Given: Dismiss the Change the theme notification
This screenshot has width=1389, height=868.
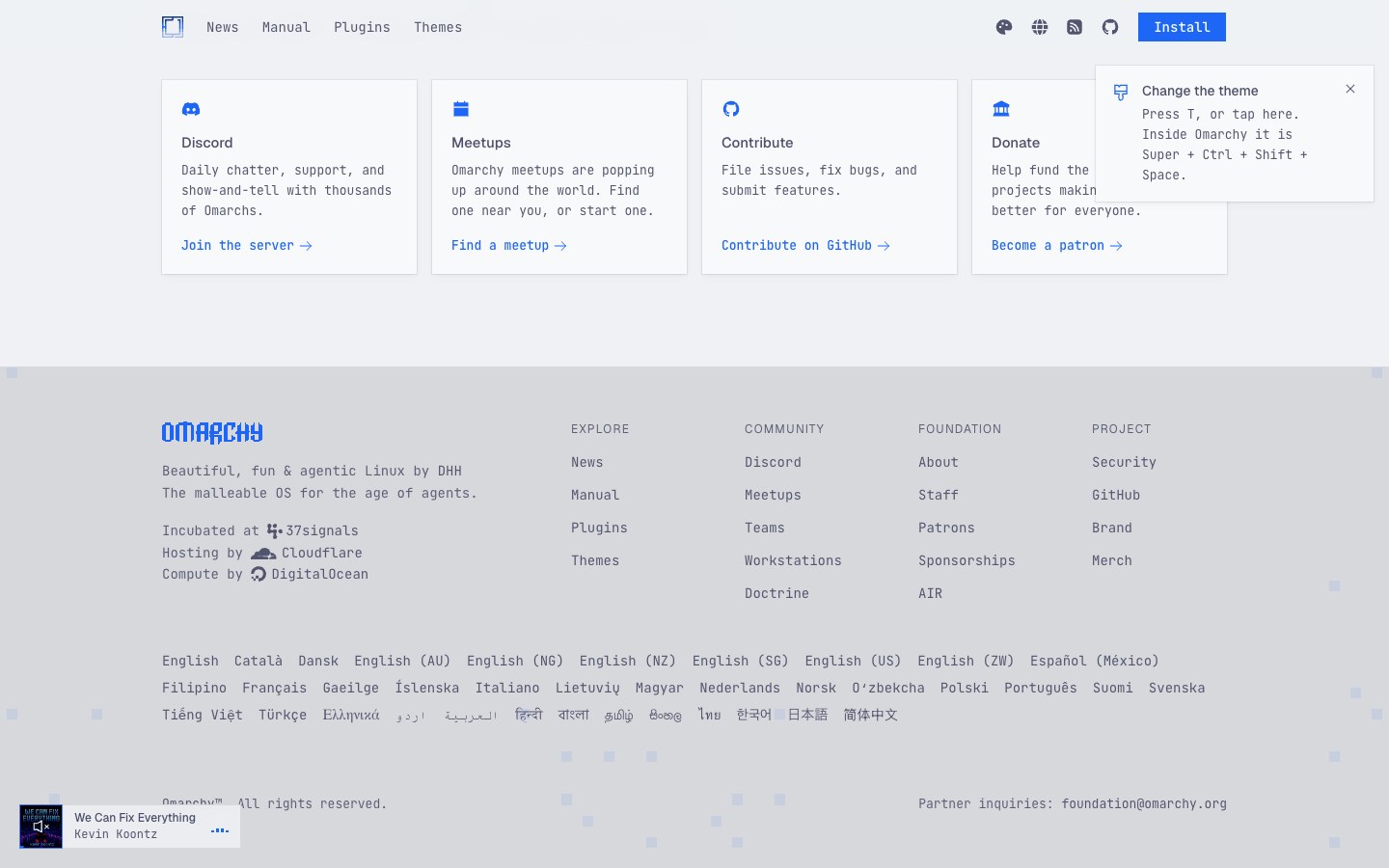Looking at the screenshot, I should tap(1350, 89).
